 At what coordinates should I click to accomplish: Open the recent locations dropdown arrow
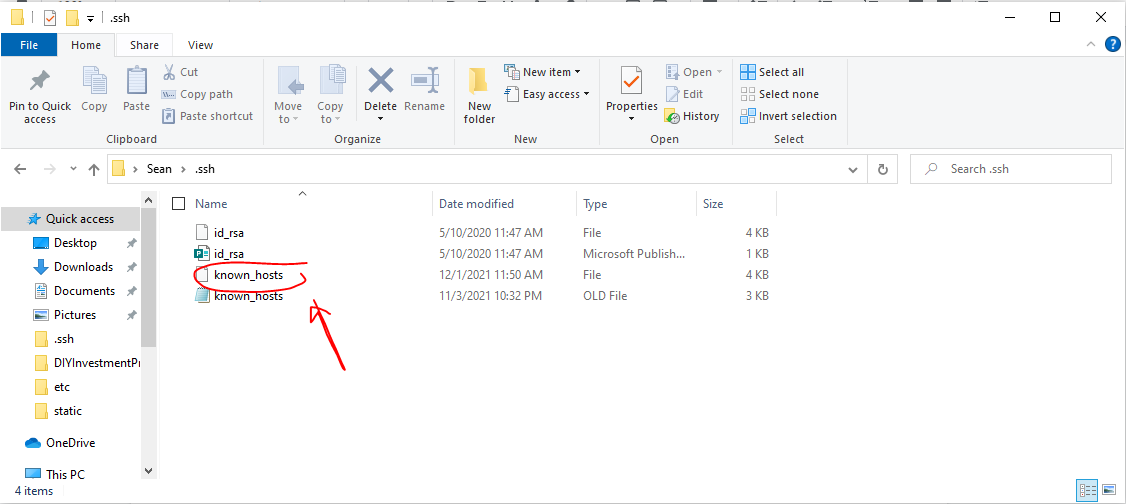[73, 169]
